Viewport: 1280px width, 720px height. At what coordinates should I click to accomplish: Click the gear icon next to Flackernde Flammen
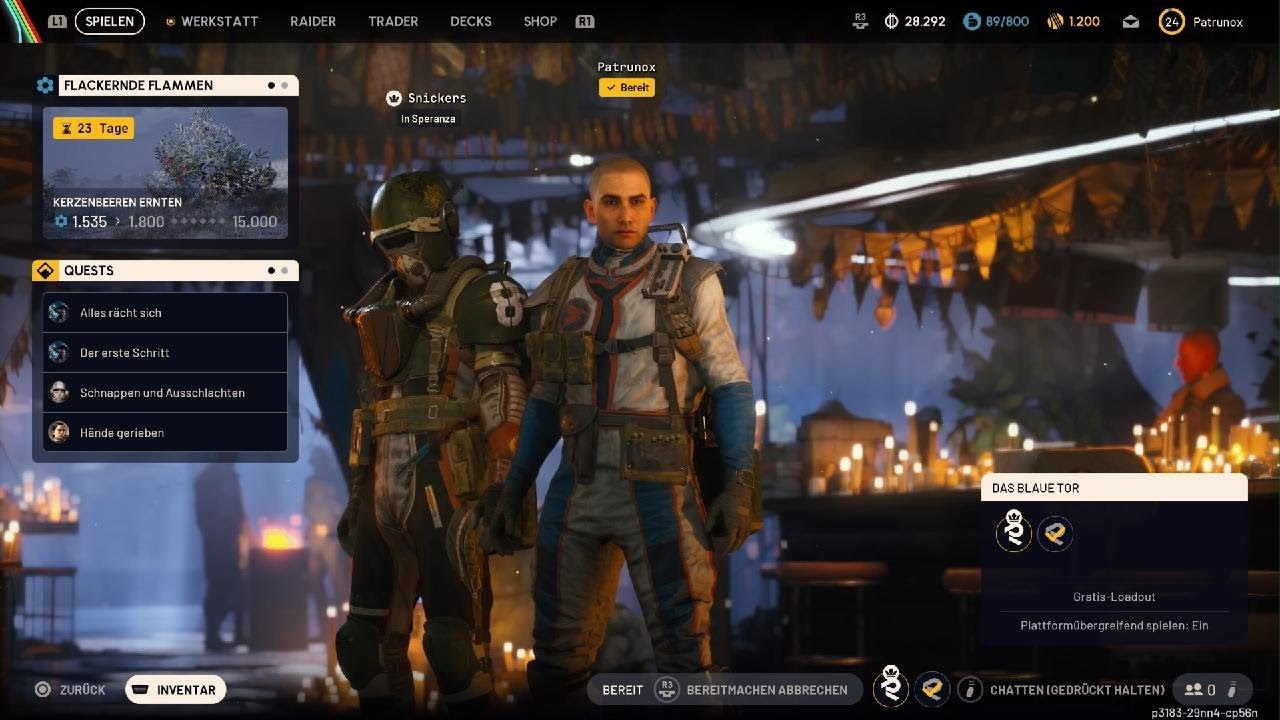tap(45, 86)
